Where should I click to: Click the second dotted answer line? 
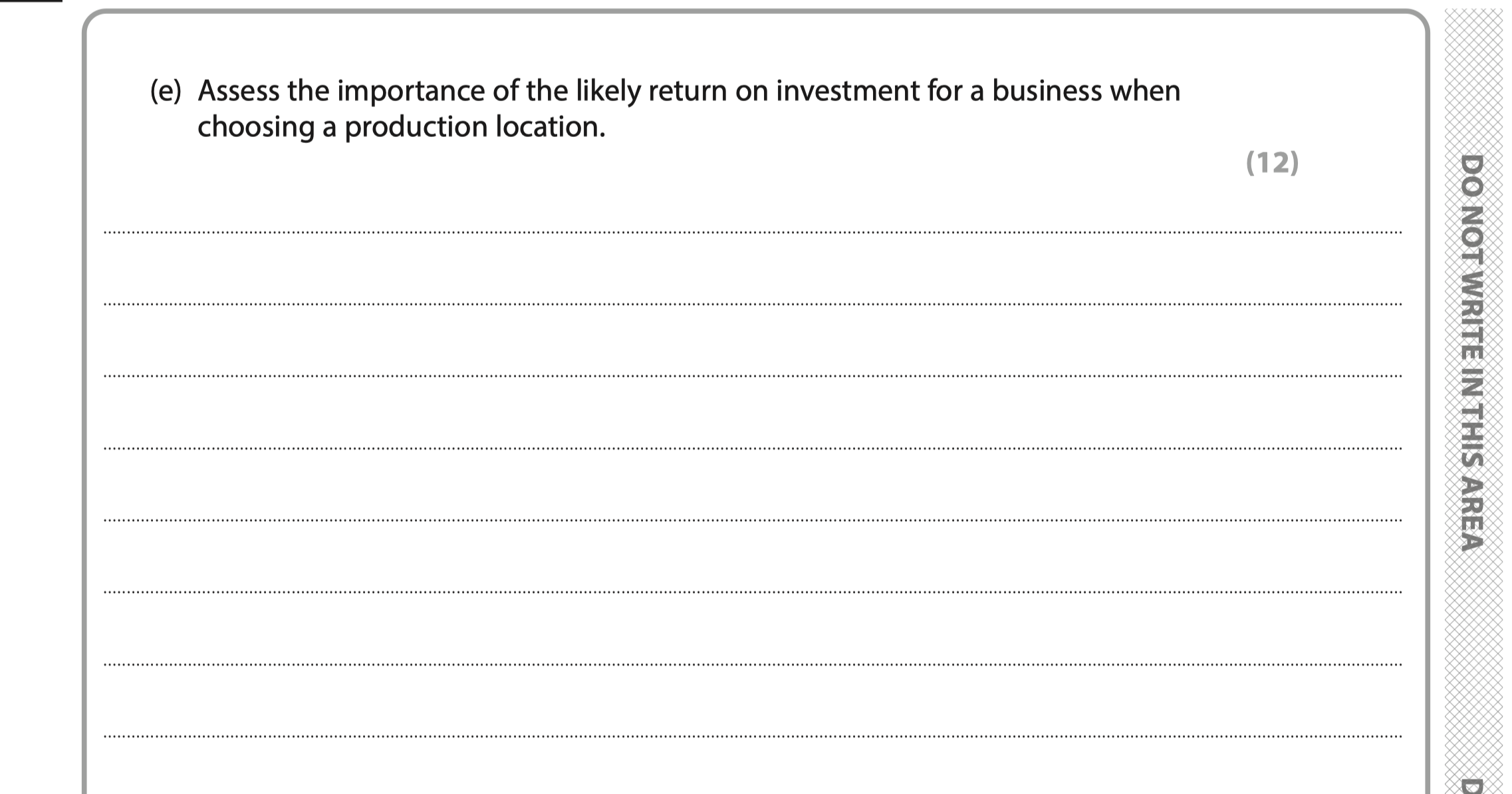751,304
